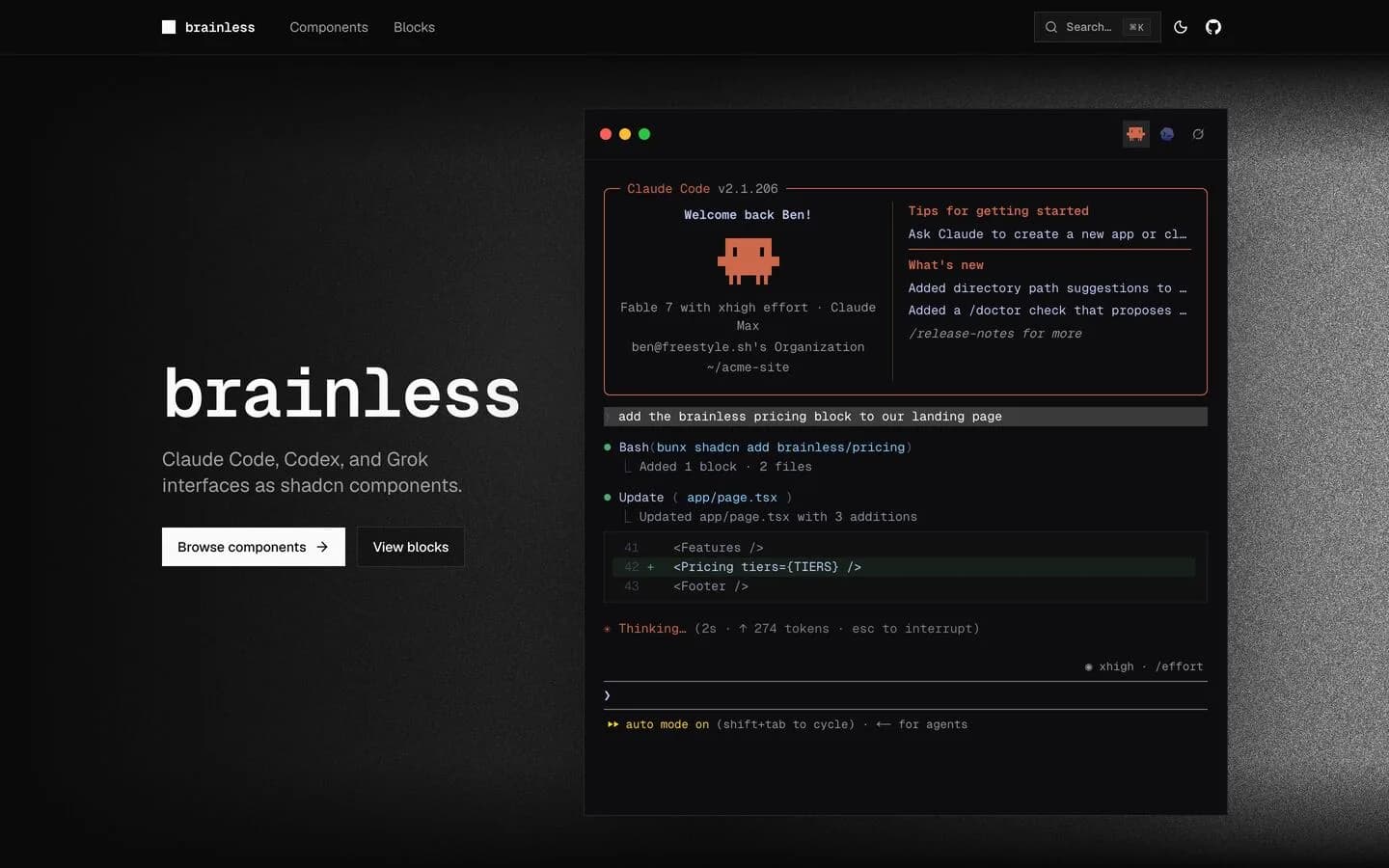Screen dimensions: 1389x868
Task: Go to brainless home wordmark
Action: pos(220,27)
